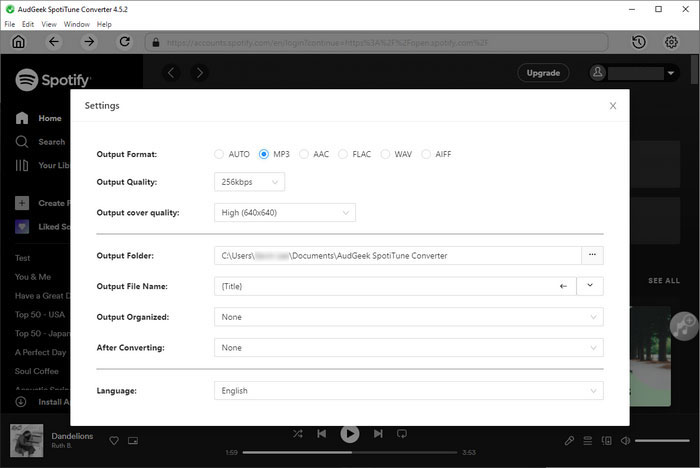Click the Upgrade button

tap(543, 73)
